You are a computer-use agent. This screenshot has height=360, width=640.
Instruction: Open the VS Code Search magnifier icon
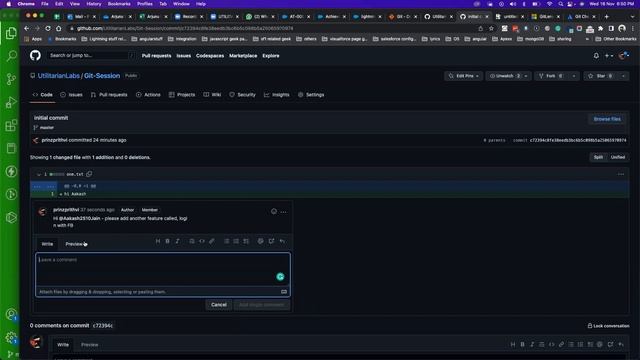[x=11, y=56]
